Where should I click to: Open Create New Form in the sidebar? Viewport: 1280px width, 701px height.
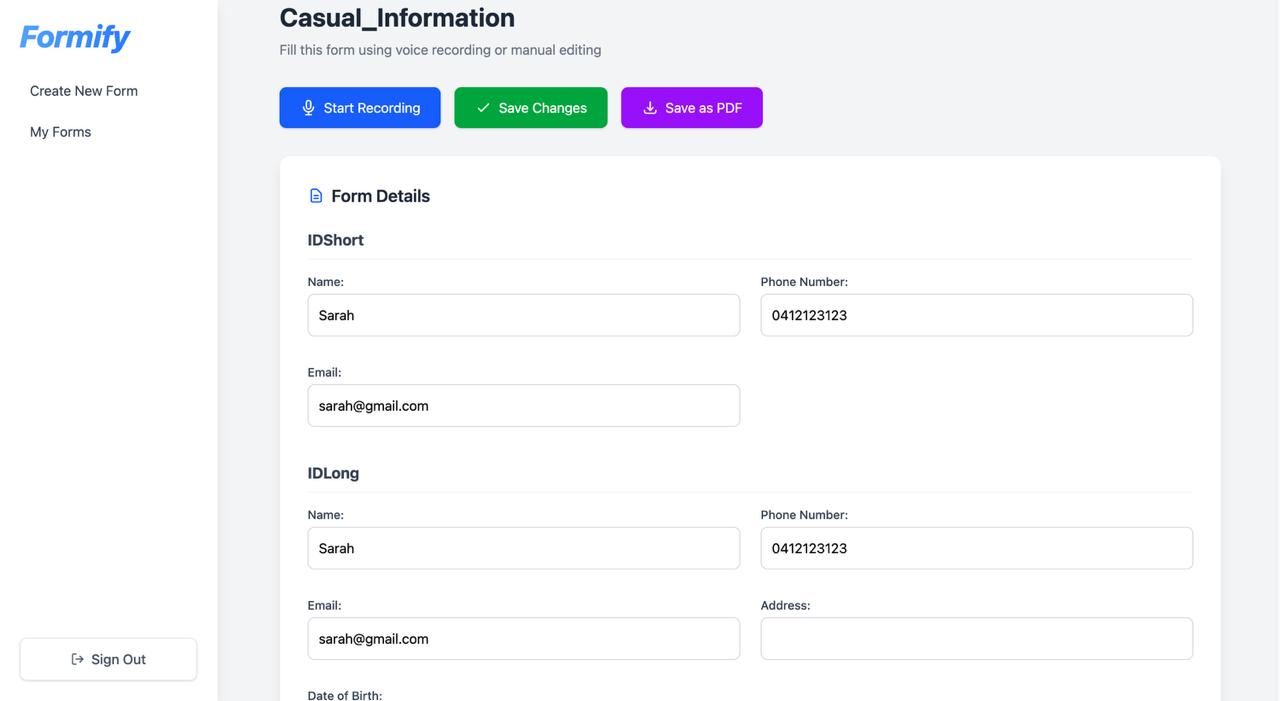pyautogui.click(x=84, y=91)
